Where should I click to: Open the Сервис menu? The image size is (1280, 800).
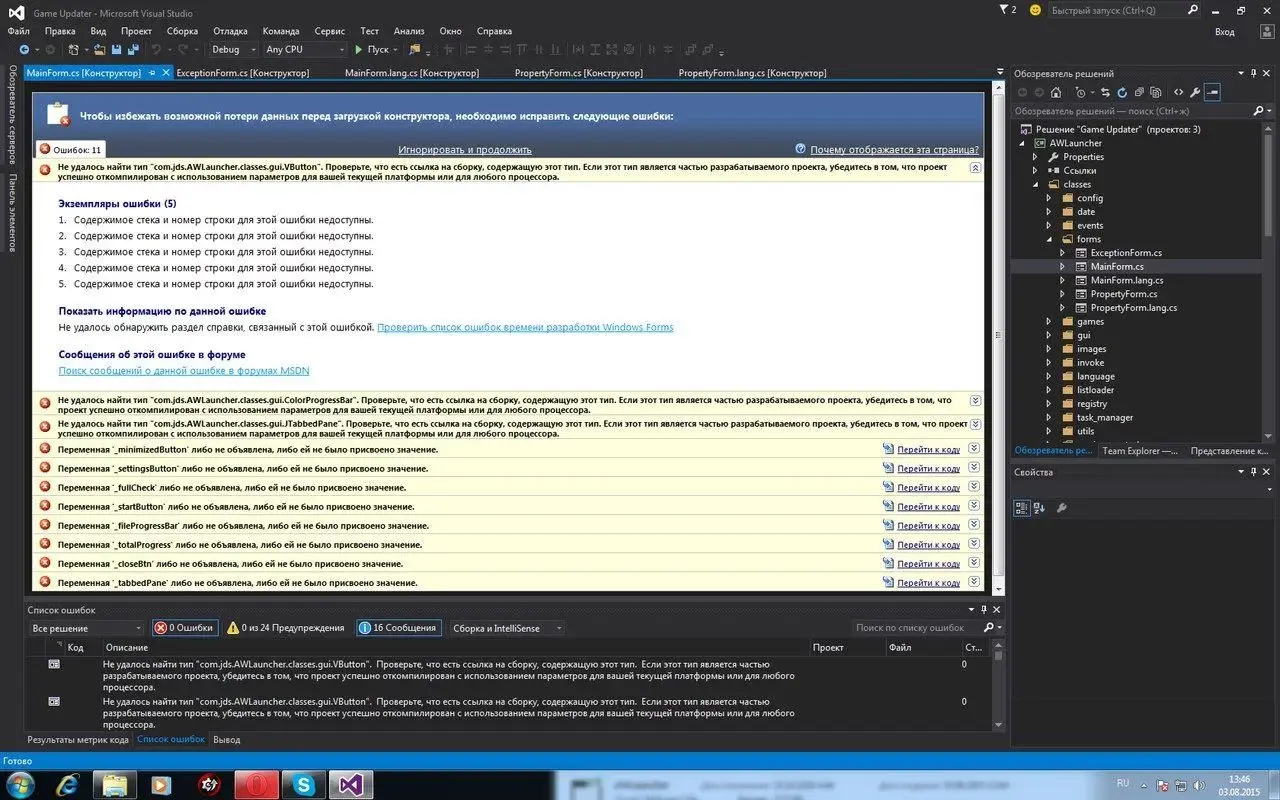point(329,31)
